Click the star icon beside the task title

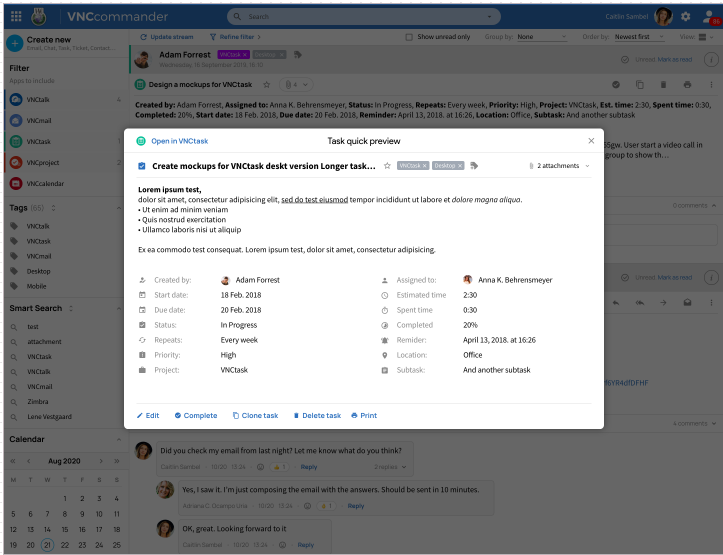click(x=388, y=165)
